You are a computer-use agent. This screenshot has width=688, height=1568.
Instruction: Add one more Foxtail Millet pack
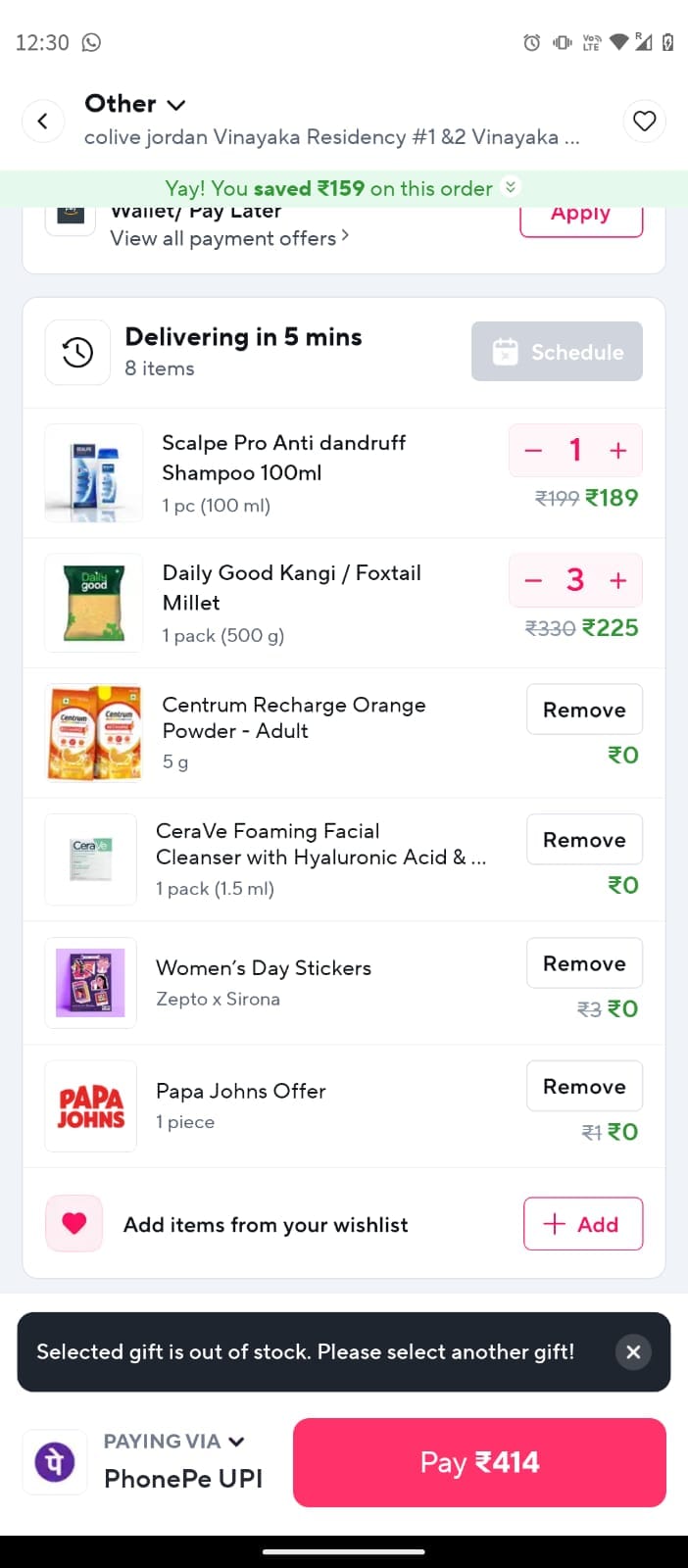coord(618,580)
